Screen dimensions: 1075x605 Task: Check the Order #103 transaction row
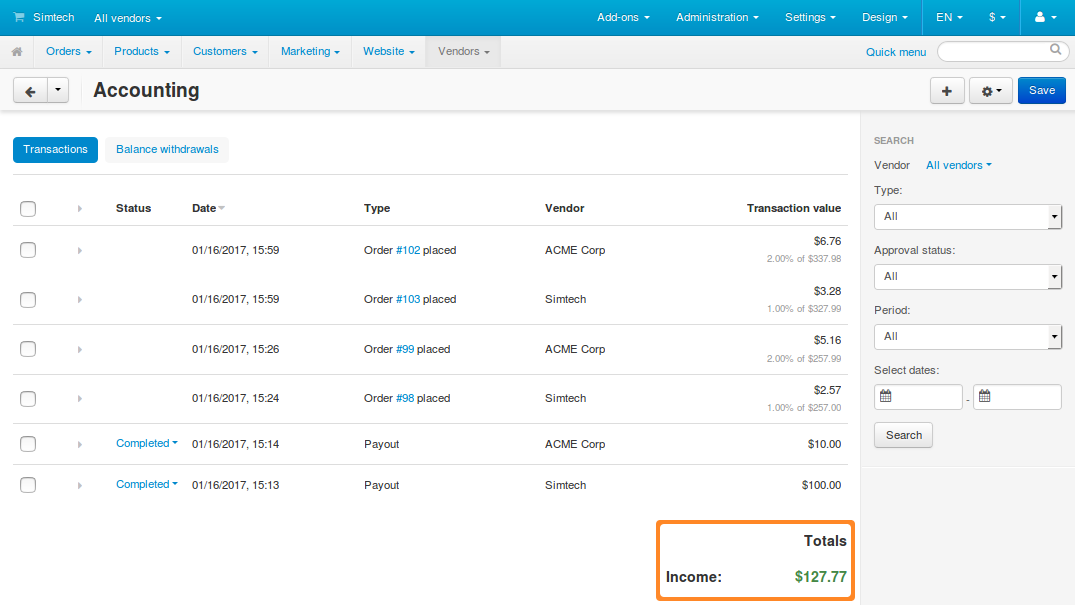point(28,300)
